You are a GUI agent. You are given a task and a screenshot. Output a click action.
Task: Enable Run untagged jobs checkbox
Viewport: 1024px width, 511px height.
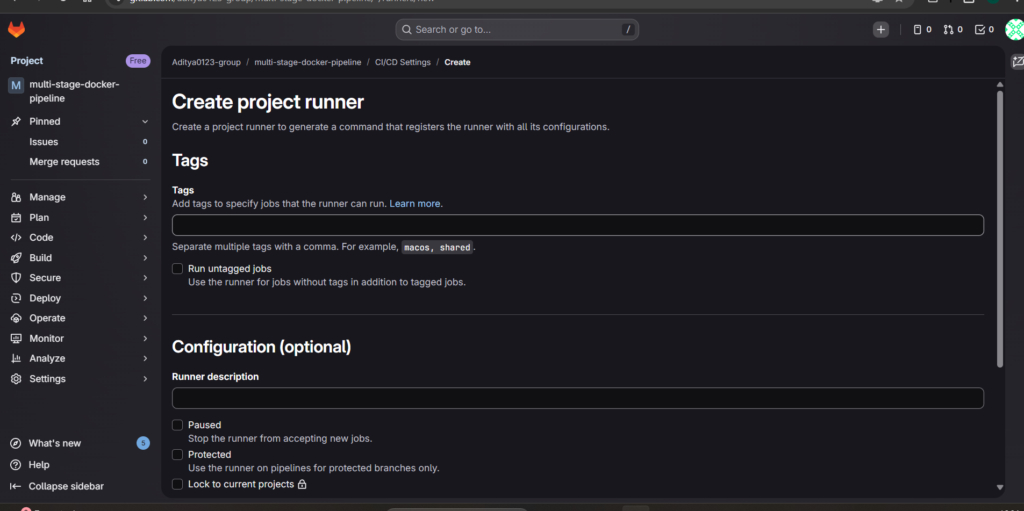click(x=177, y=269)
